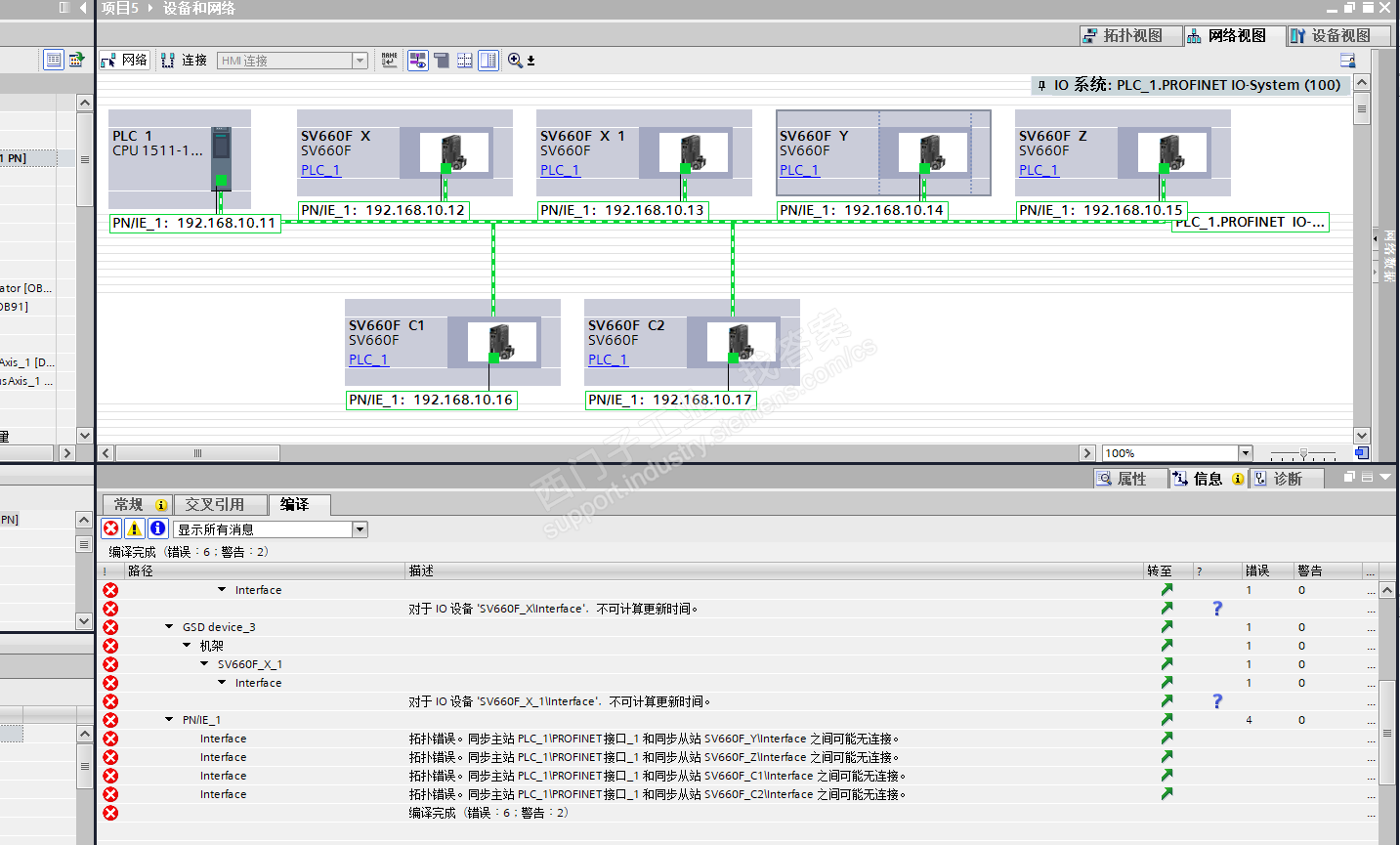The height and width of the screenshot is (845, 1400).
Task: Open PLC_1 link under SV660F_Y
Action: (x=799, y=170)
